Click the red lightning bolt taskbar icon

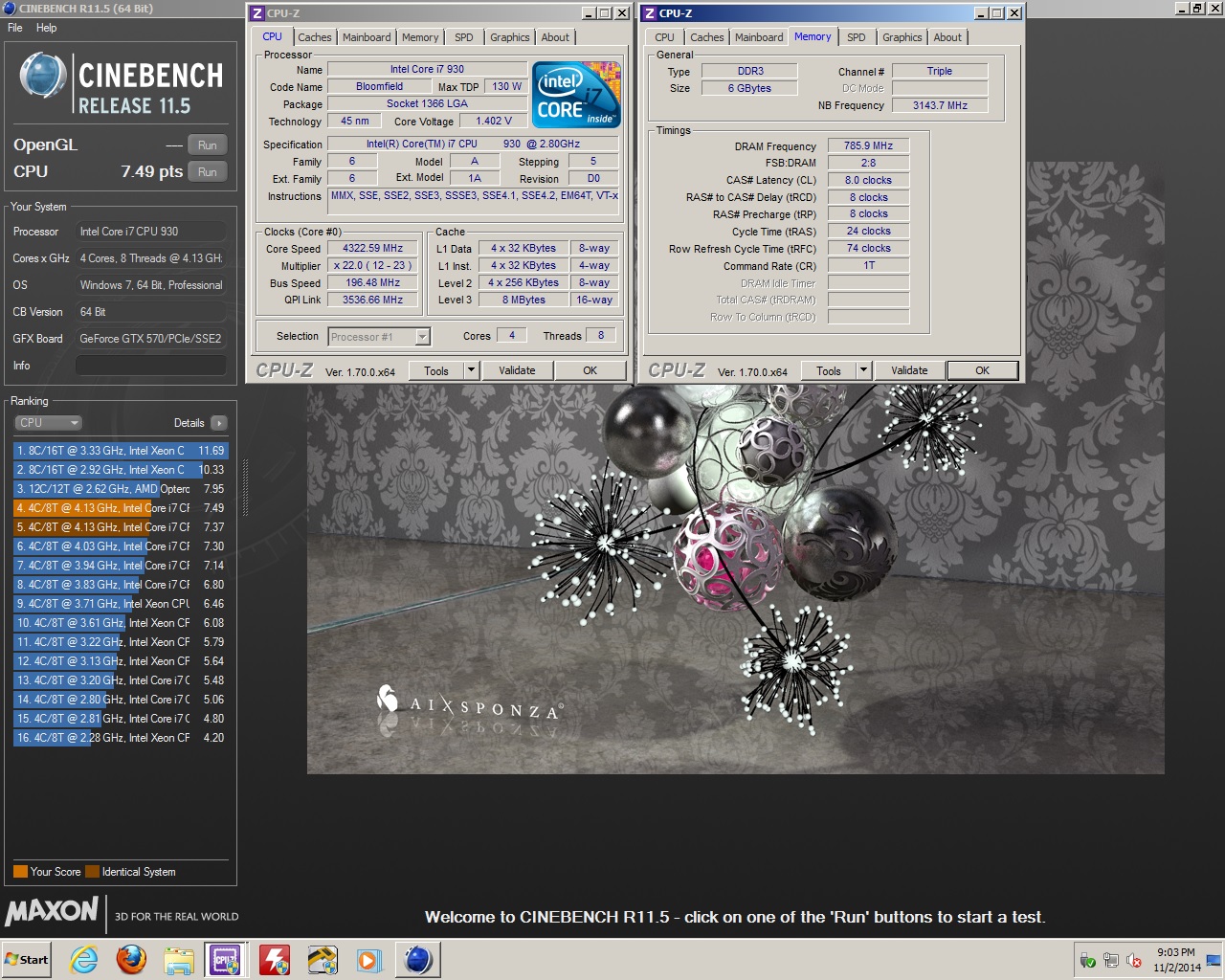pos(275,960)
